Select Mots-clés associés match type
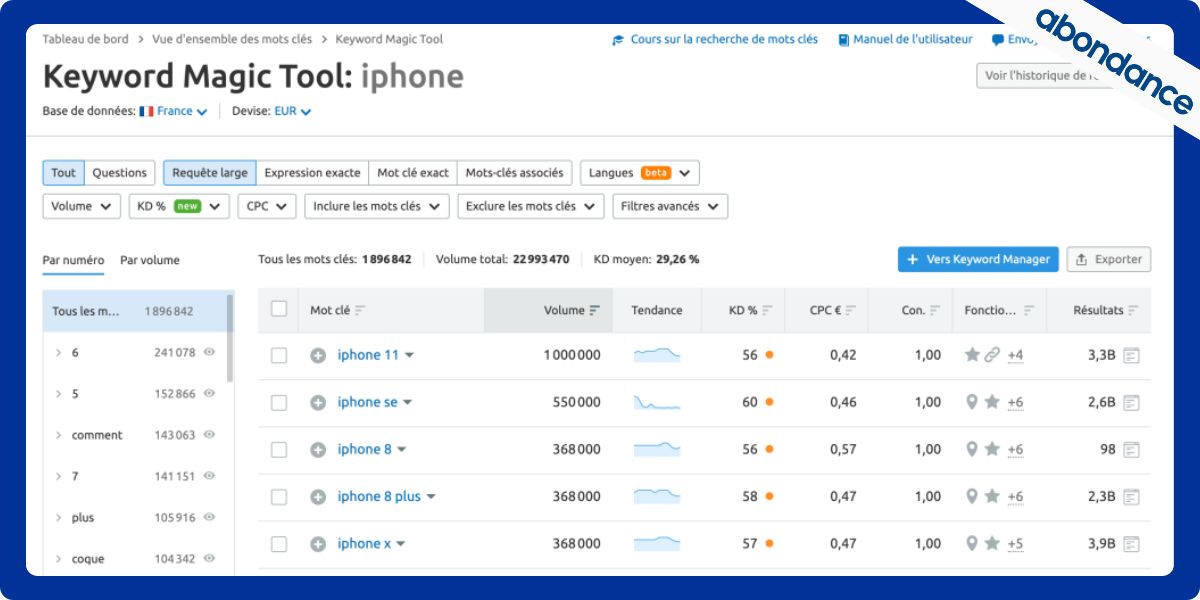The height and width of the screenshot is (600, 1200). [x=515, y=173]
